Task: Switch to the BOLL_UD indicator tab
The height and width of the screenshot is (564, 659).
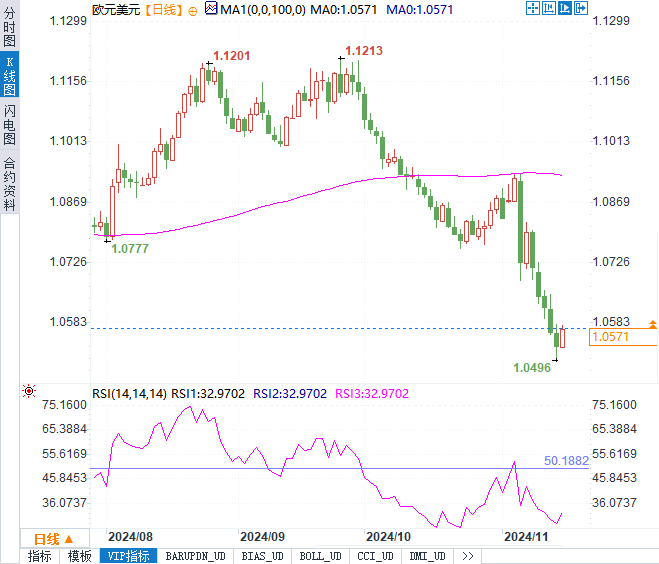Action: pos(320,556)
